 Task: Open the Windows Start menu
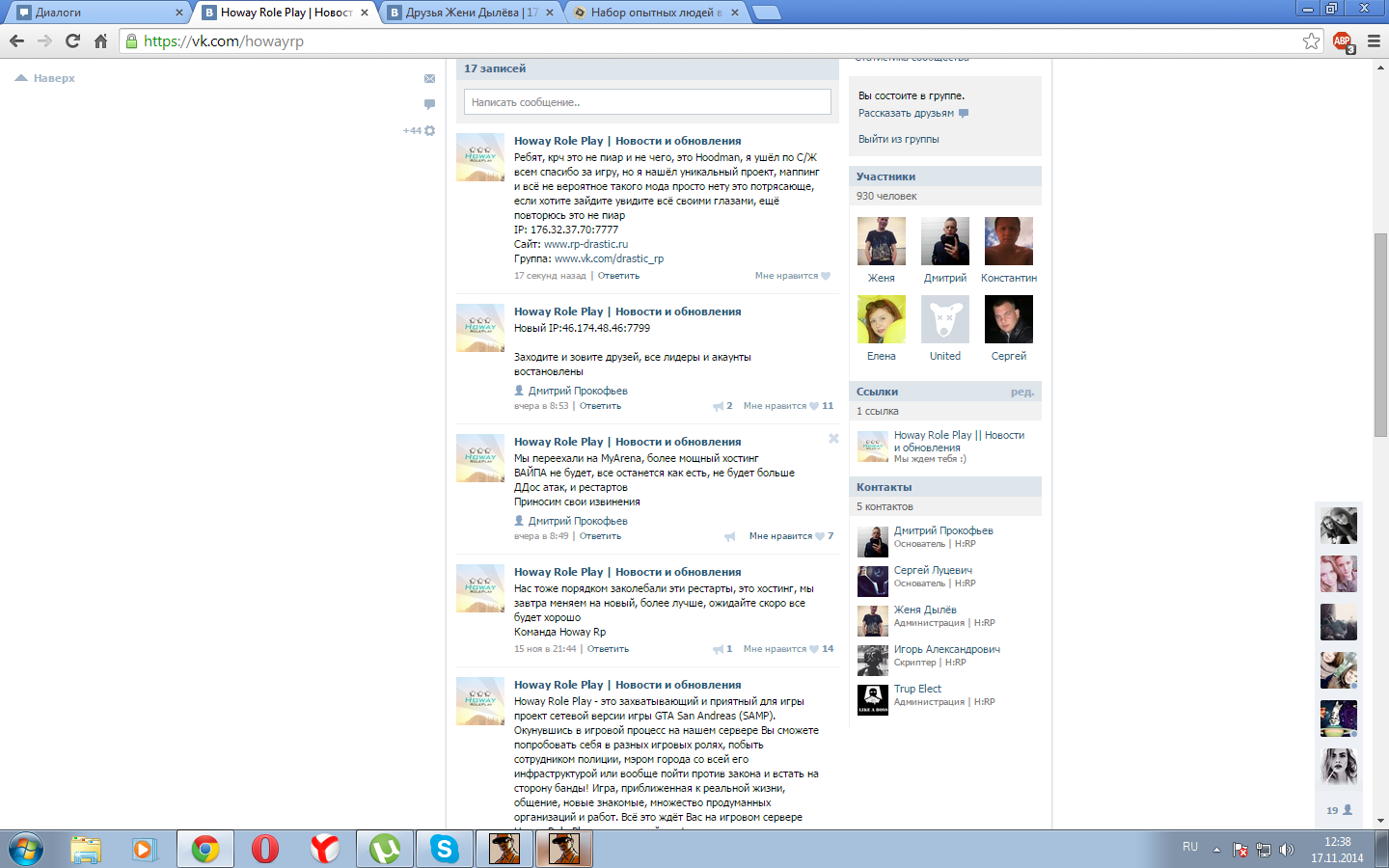pos(25,850)
